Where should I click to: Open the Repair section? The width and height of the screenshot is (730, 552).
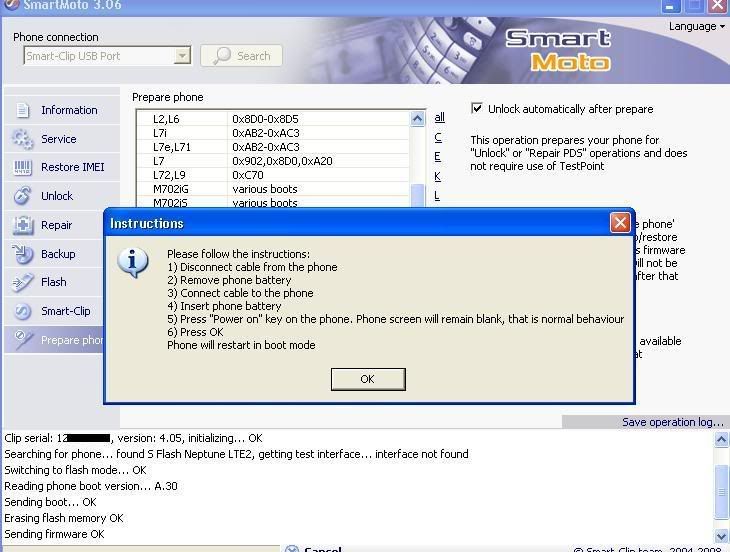(x=54, y=225)
